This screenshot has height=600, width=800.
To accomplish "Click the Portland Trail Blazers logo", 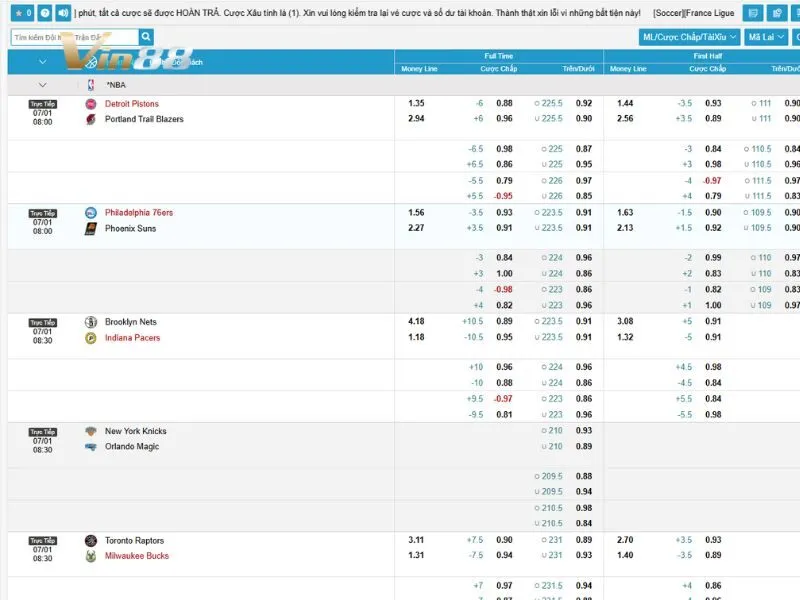I will (x=91, y=119).
